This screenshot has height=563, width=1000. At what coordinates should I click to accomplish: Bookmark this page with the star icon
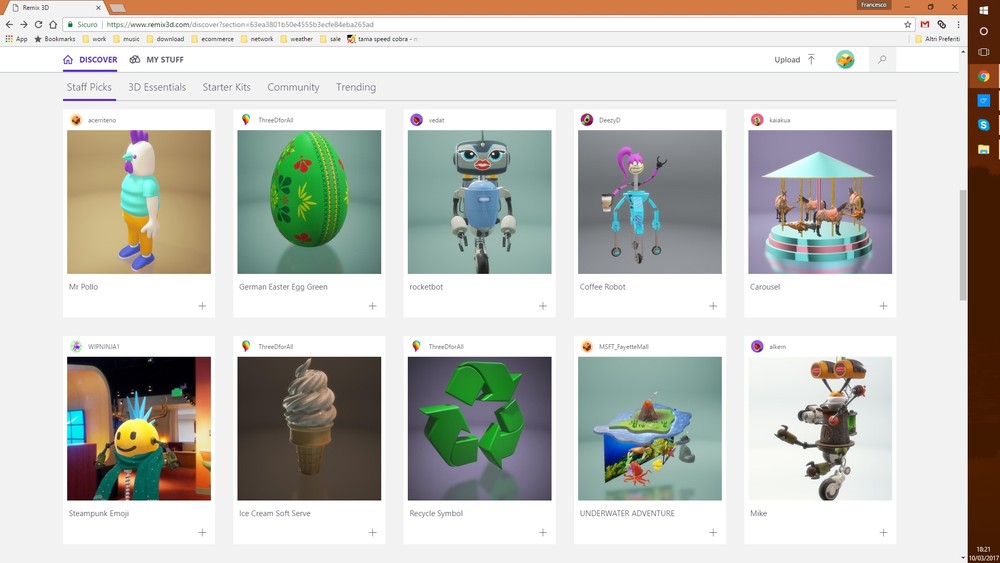[x=908, y=24]
